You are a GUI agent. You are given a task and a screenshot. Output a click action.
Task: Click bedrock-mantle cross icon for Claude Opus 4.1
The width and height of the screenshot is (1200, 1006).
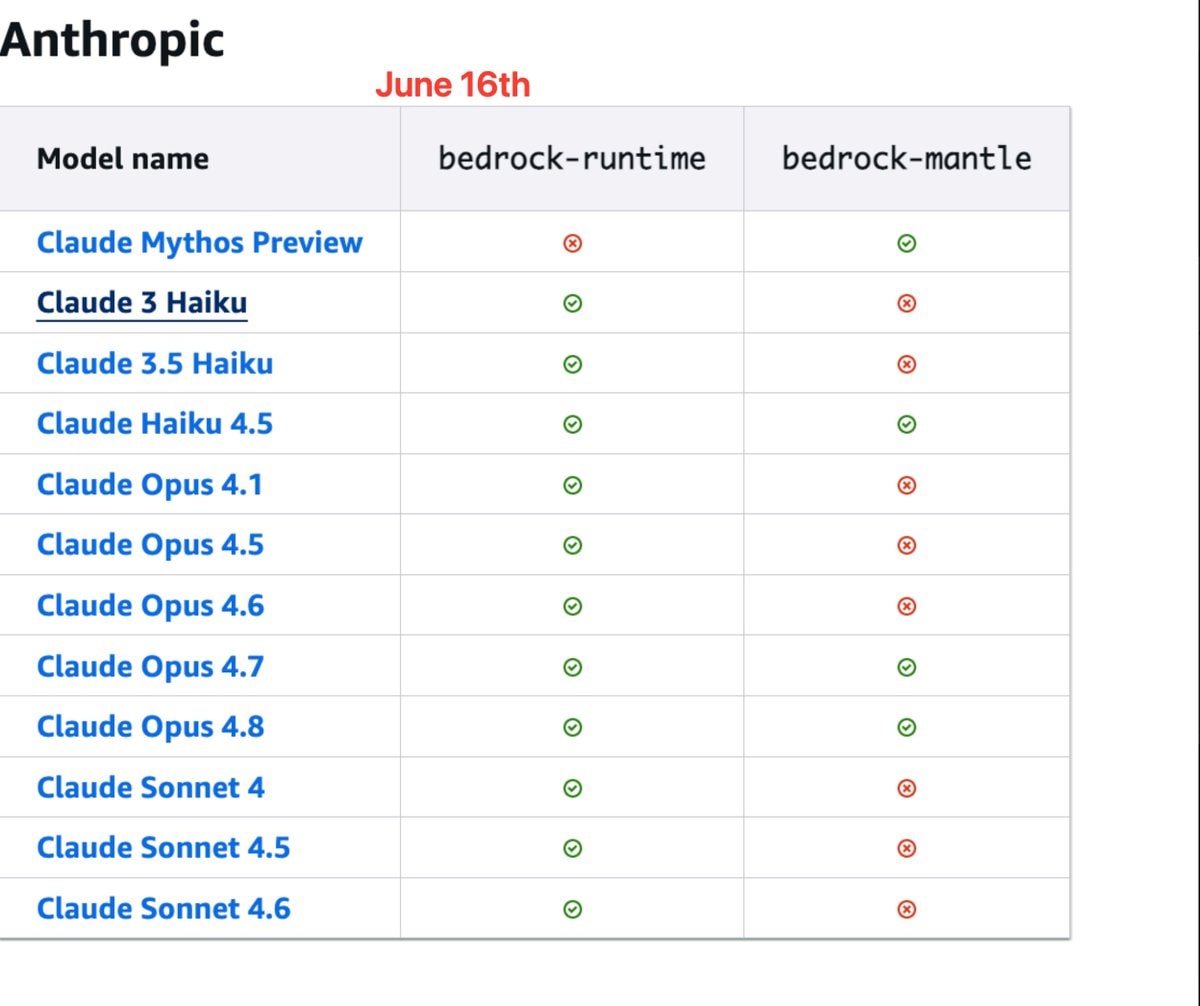(x=906, y=485)
